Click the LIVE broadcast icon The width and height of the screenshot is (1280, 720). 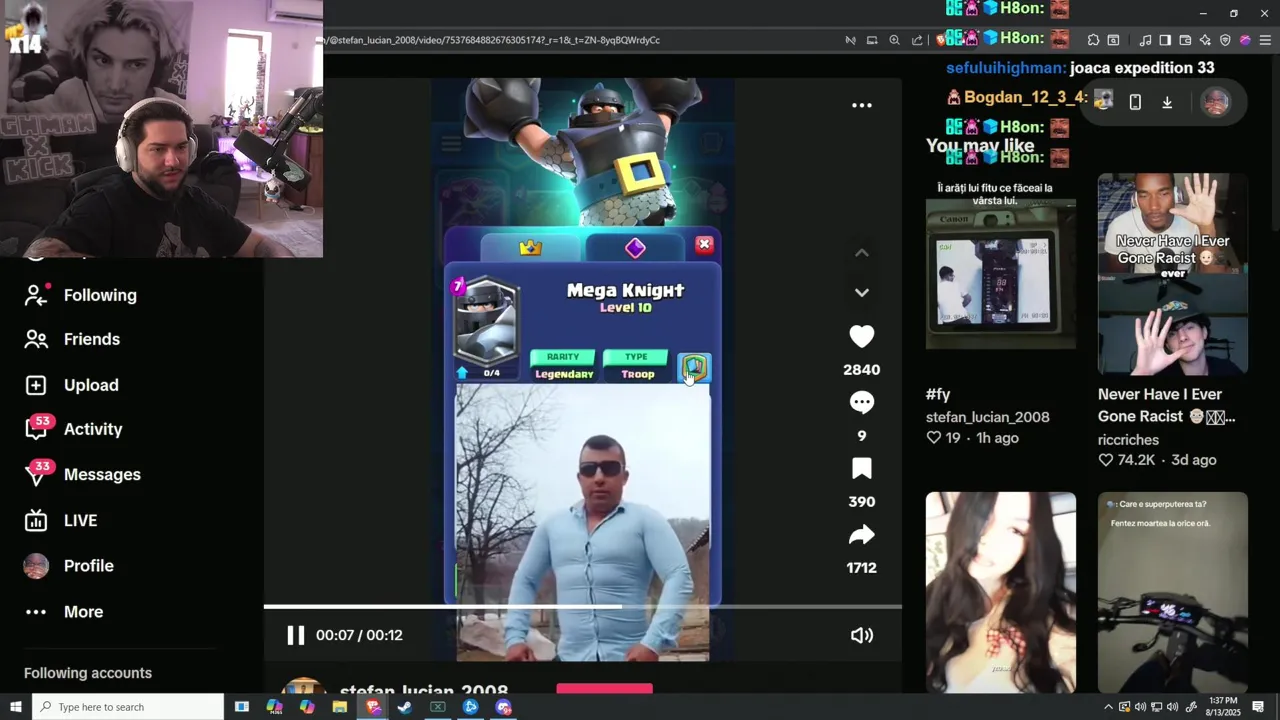pyautogui.click(x=36, y=520)
